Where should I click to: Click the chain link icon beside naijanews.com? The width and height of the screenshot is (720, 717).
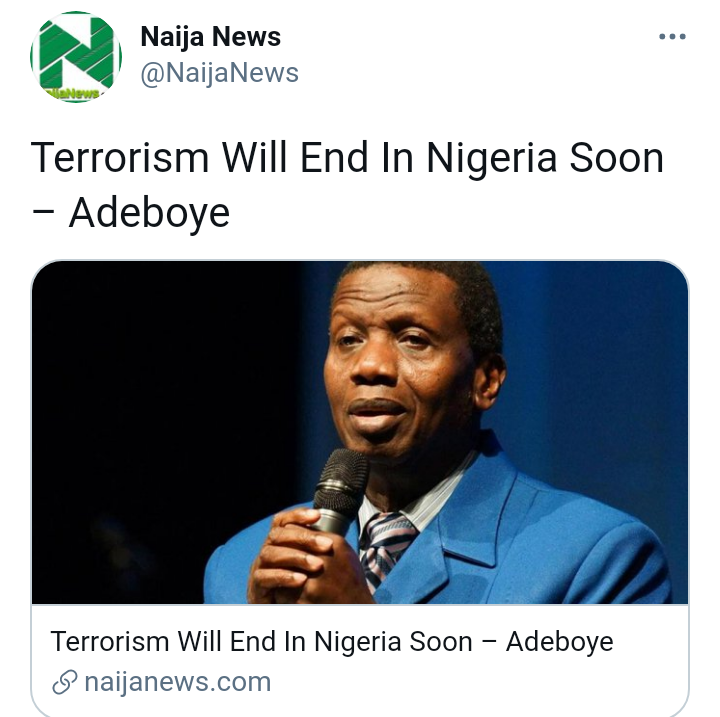coord(64,682)
